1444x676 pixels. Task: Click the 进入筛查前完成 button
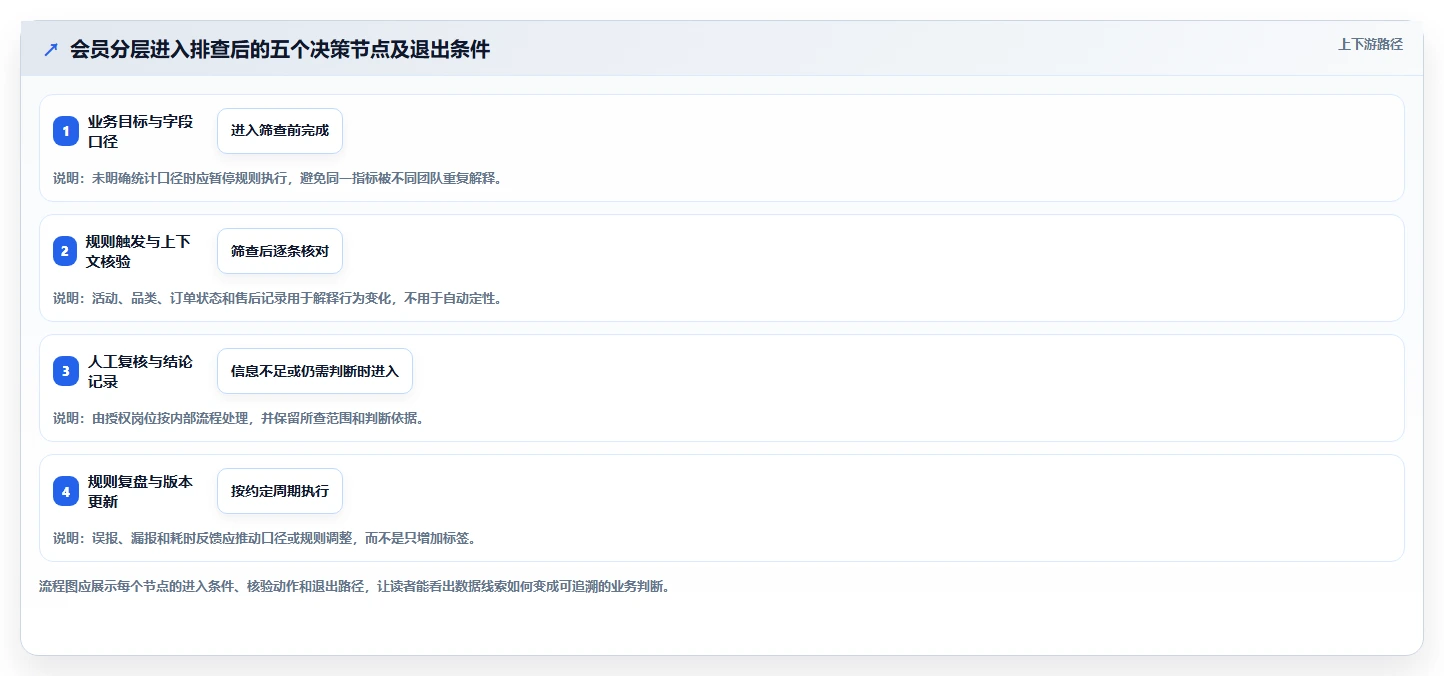click(280, 131)
